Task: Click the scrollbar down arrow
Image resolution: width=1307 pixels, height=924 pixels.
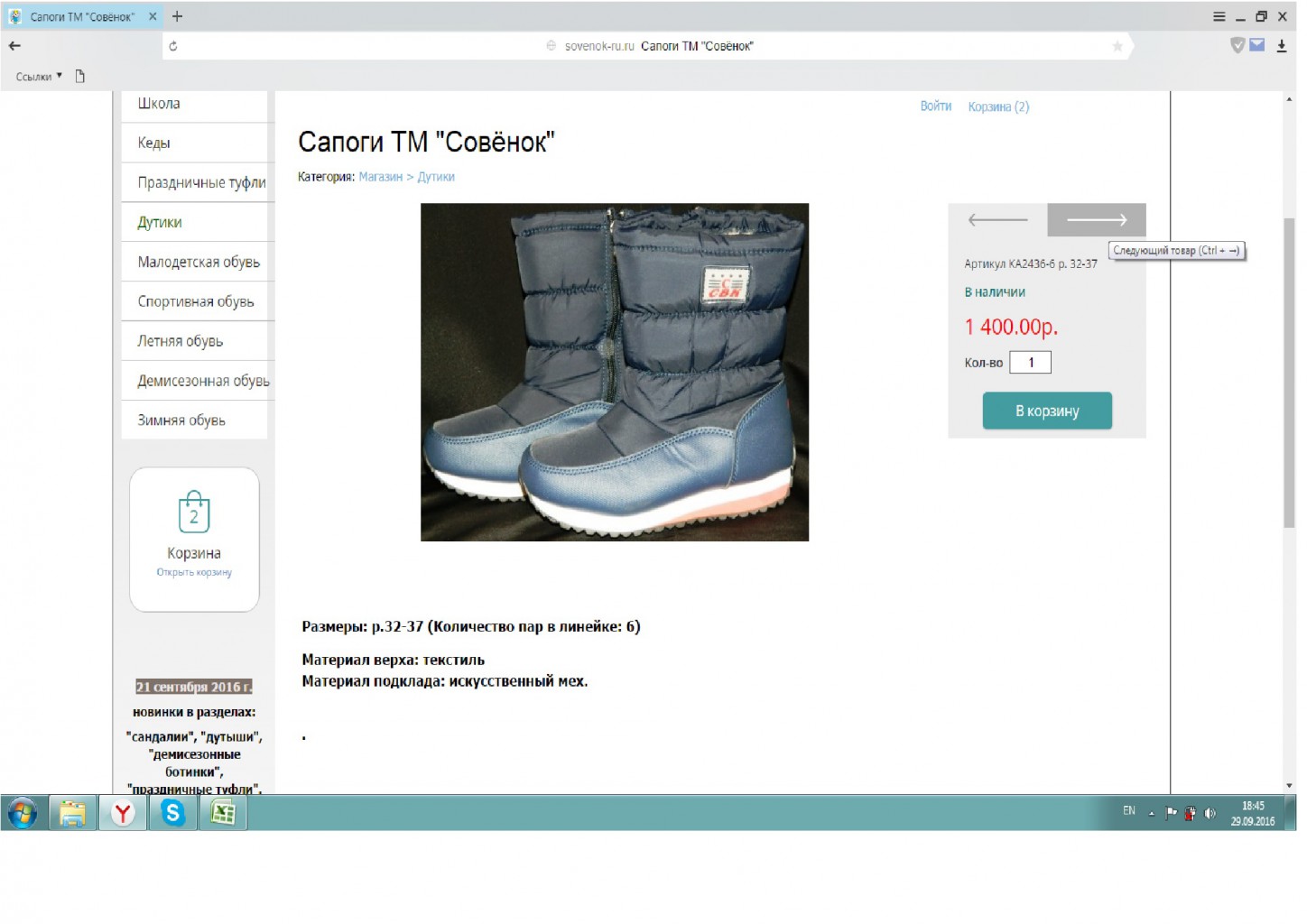Action: (1289, 786)
